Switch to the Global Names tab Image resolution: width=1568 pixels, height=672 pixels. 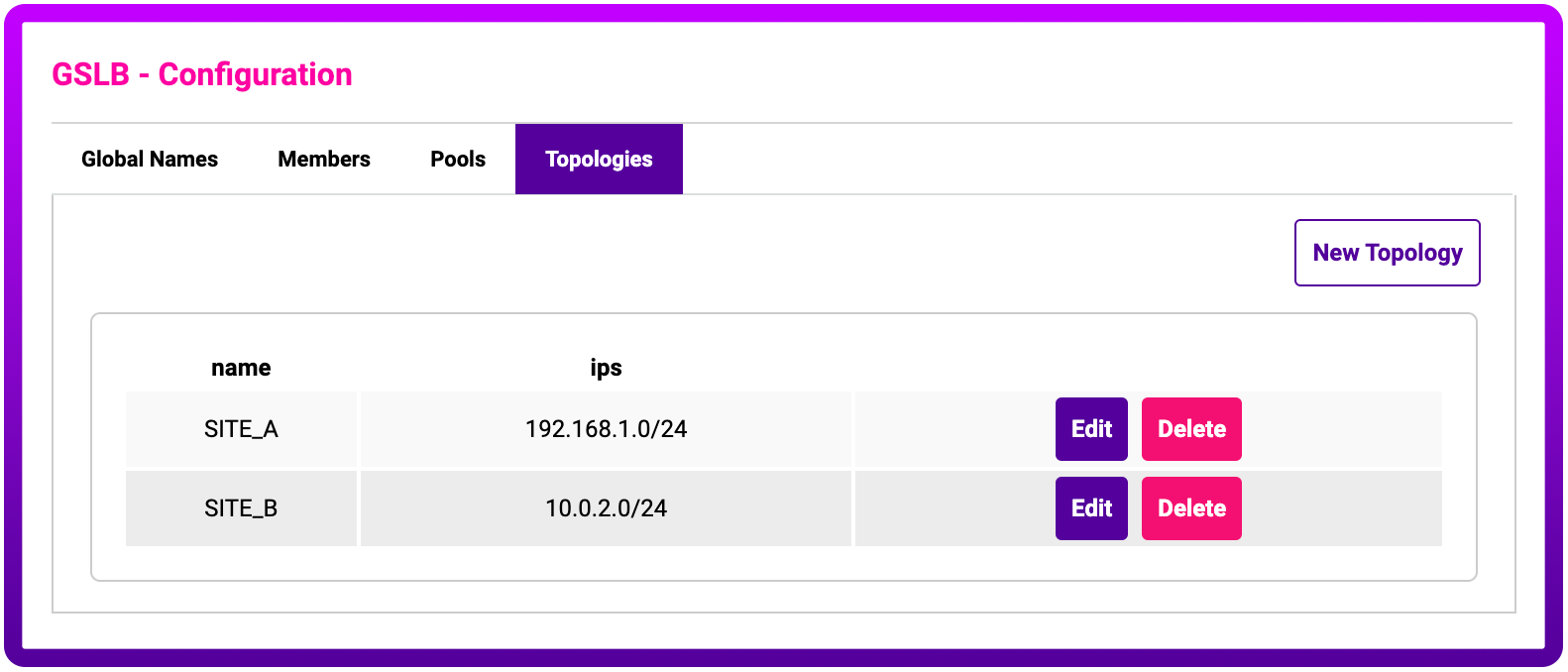(x=150, y=160)
